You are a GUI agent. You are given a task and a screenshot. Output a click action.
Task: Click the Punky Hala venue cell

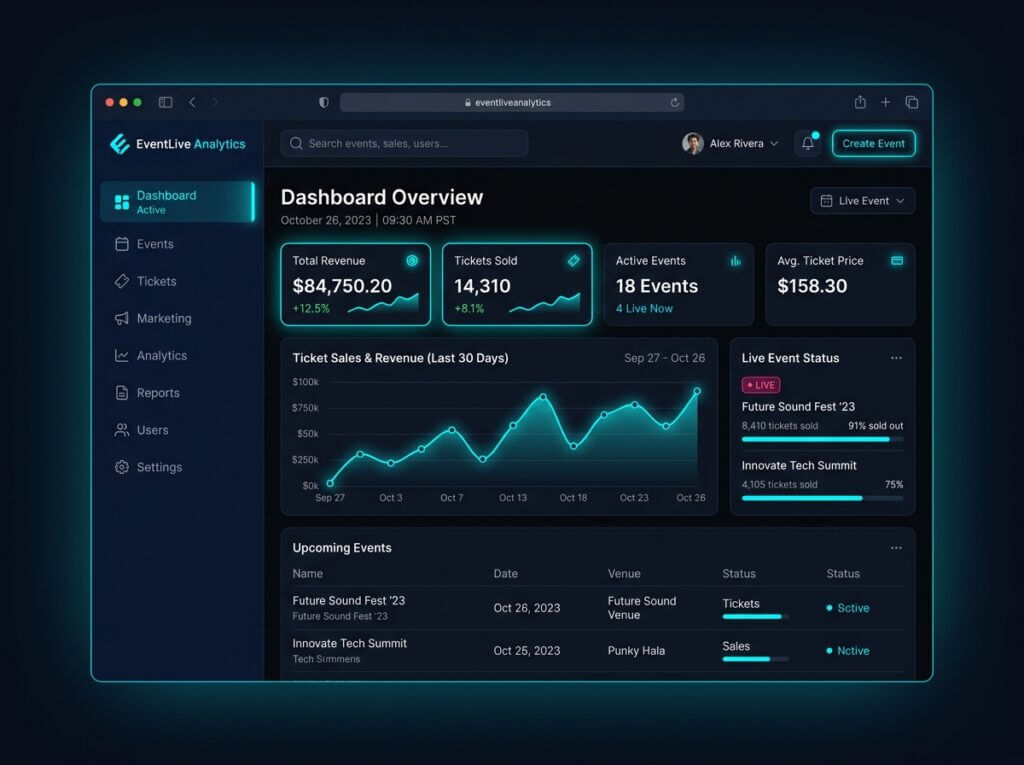(636, 651)
